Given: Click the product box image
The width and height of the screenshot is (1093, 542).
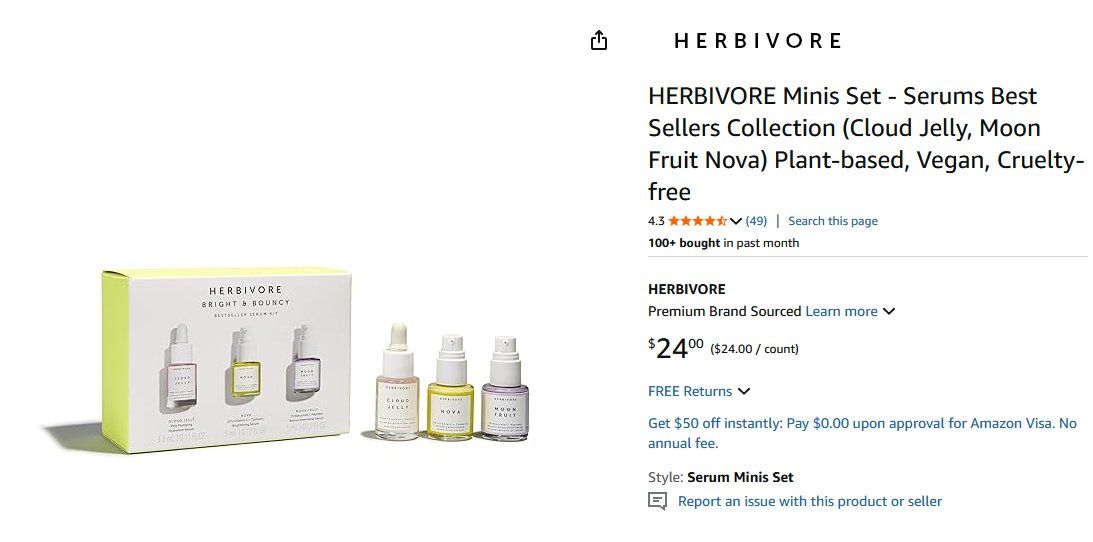Looking at the screenshot, I should point(227,360).
